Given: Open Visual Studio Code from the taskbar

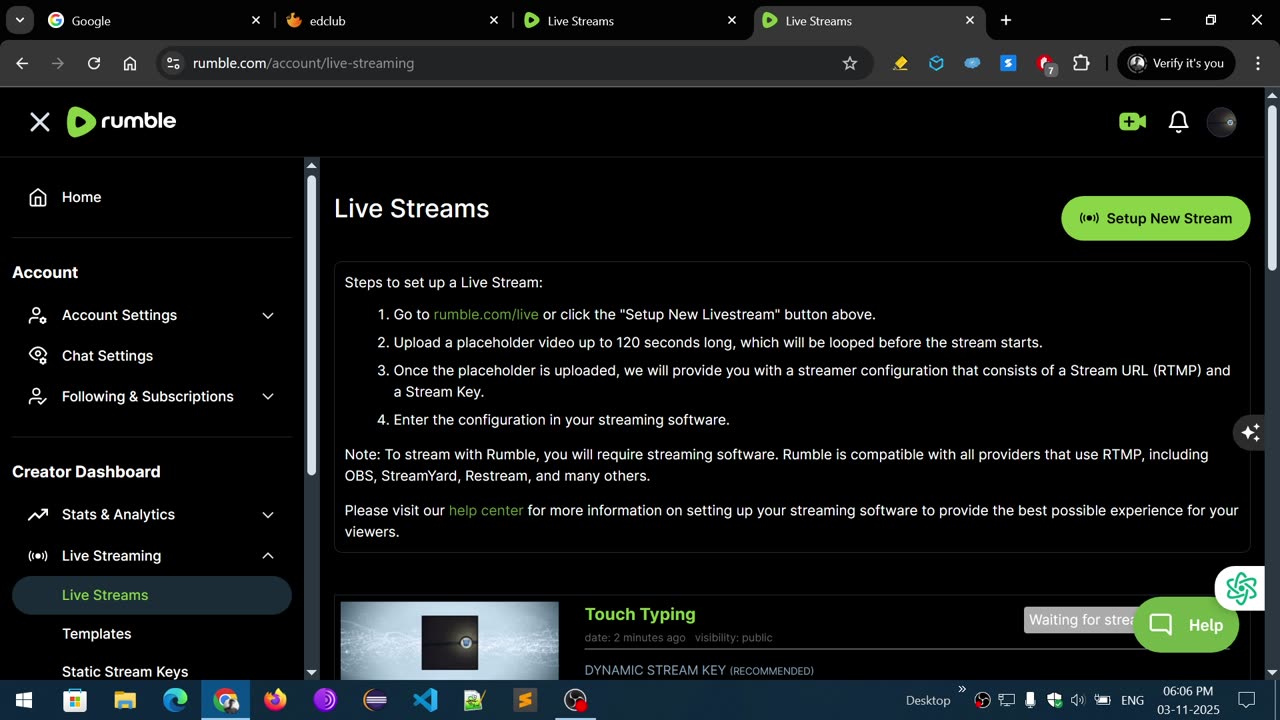Looking at the screenshot, I should (425, 700).
